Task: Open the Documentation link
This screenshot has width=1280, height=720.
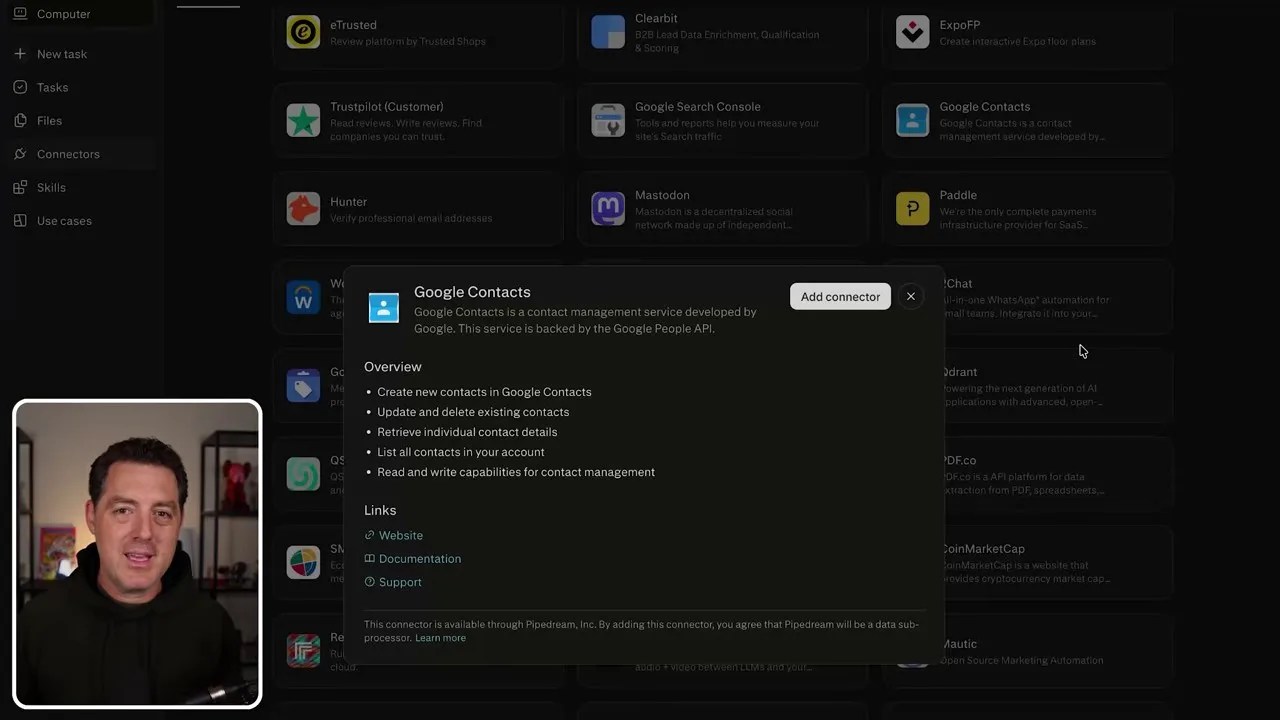Action: 419,558
